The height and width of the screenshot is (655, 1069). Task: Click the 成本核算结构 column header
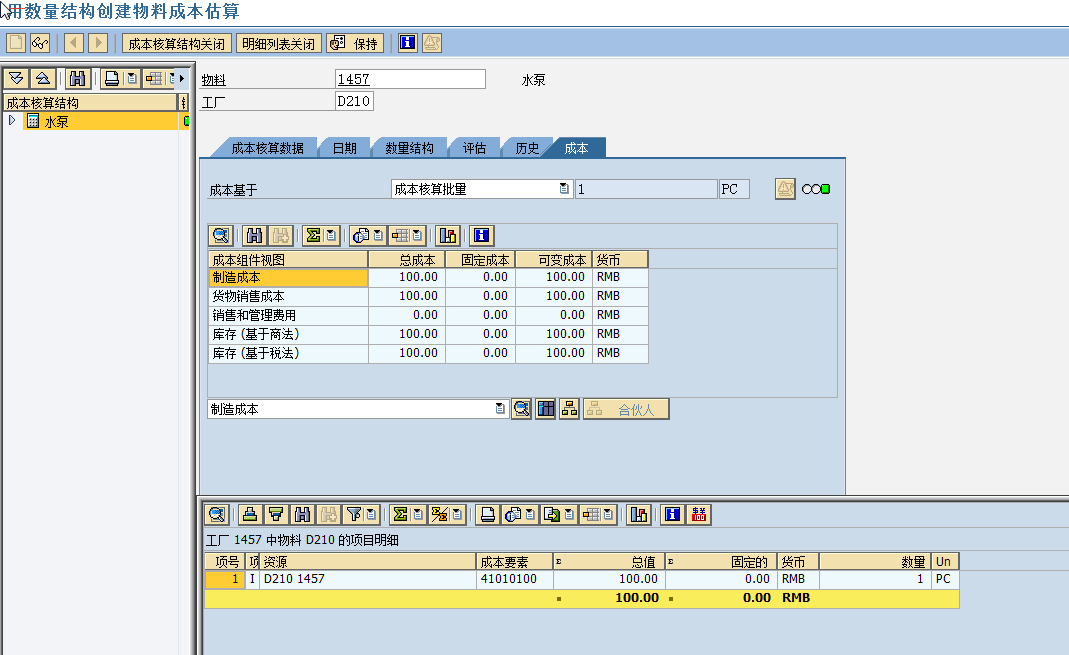[90, 103]
